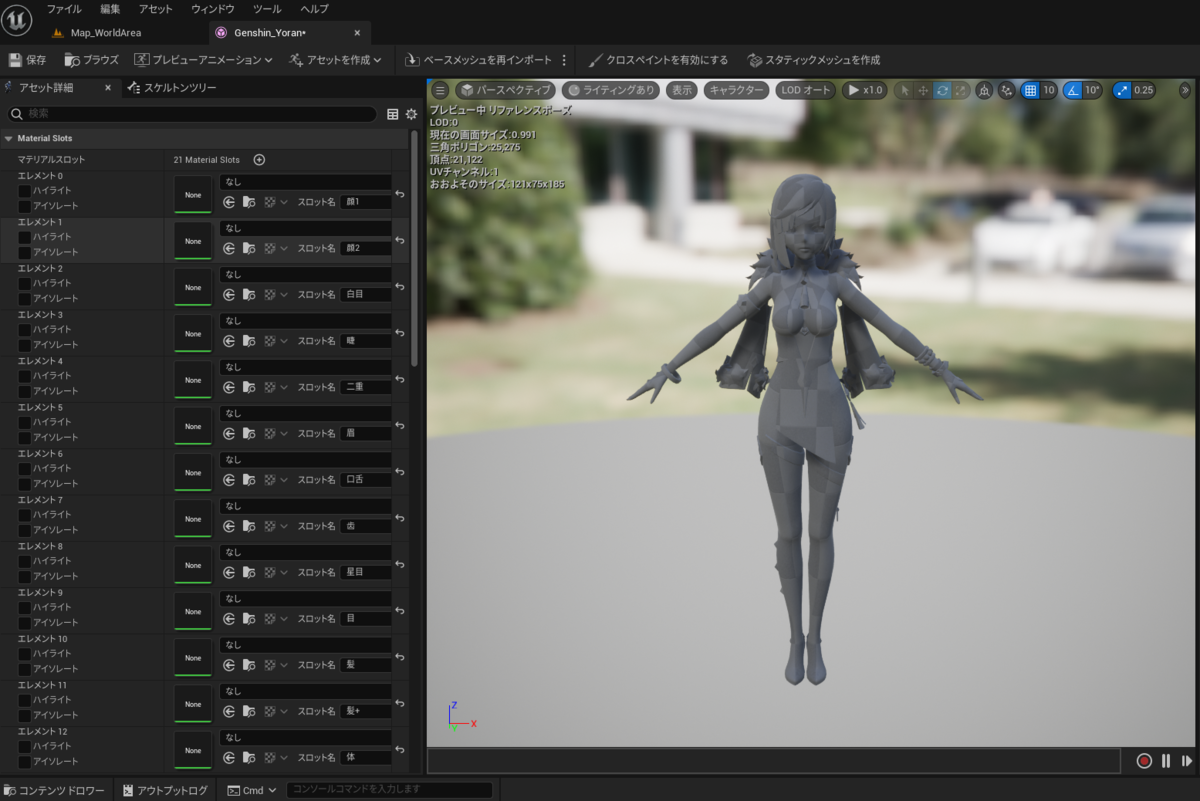Enable アイソレート checkbox for エレメント 0

[24, 205]
